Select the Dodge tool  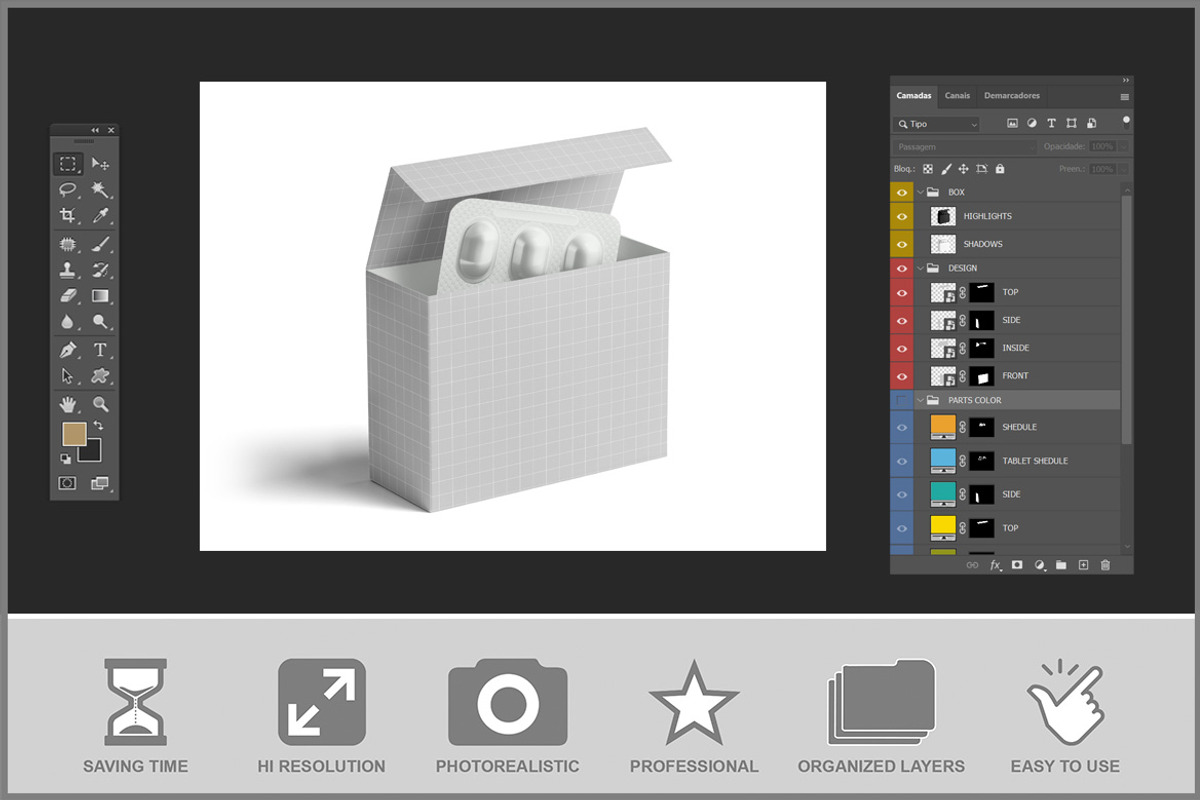click(x=100, y=322)
